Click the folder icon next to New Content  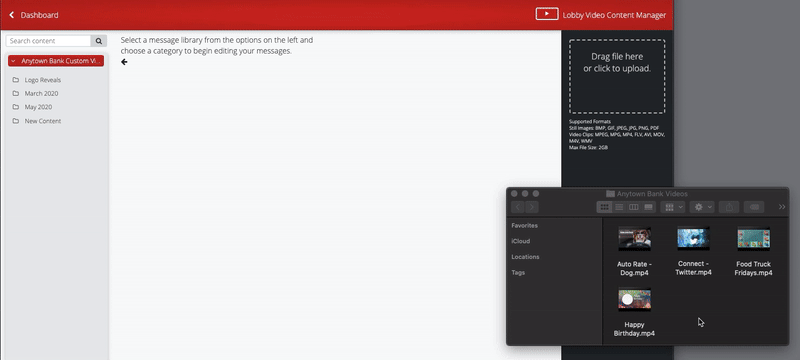tap(16, 121)
